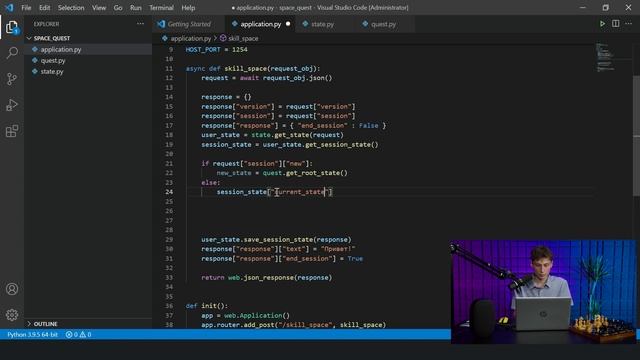Viewport: 640px width, 360px height.
Task: Open the Manage gear icon
Action: 12,315
